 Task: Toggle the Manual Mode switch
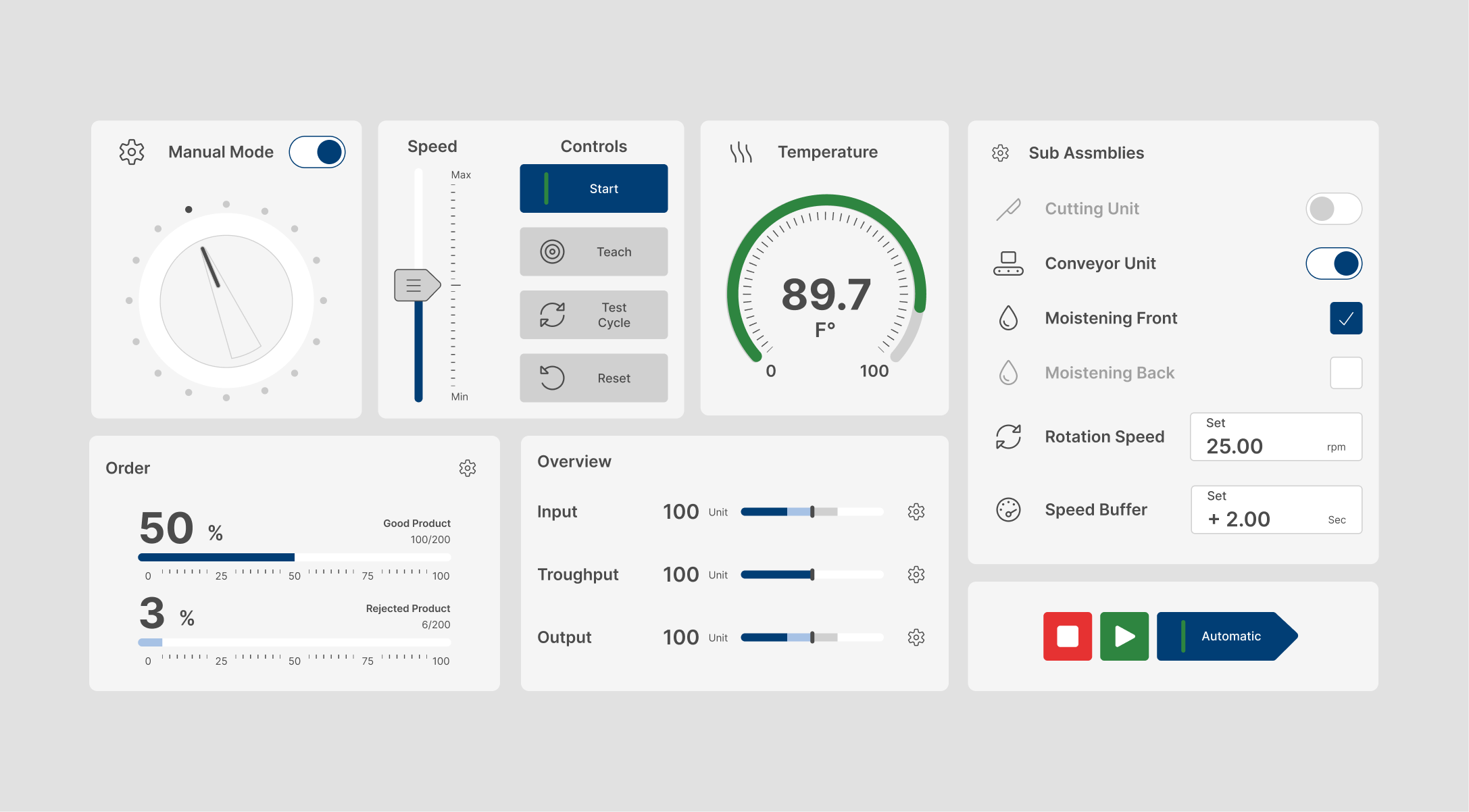317,152
